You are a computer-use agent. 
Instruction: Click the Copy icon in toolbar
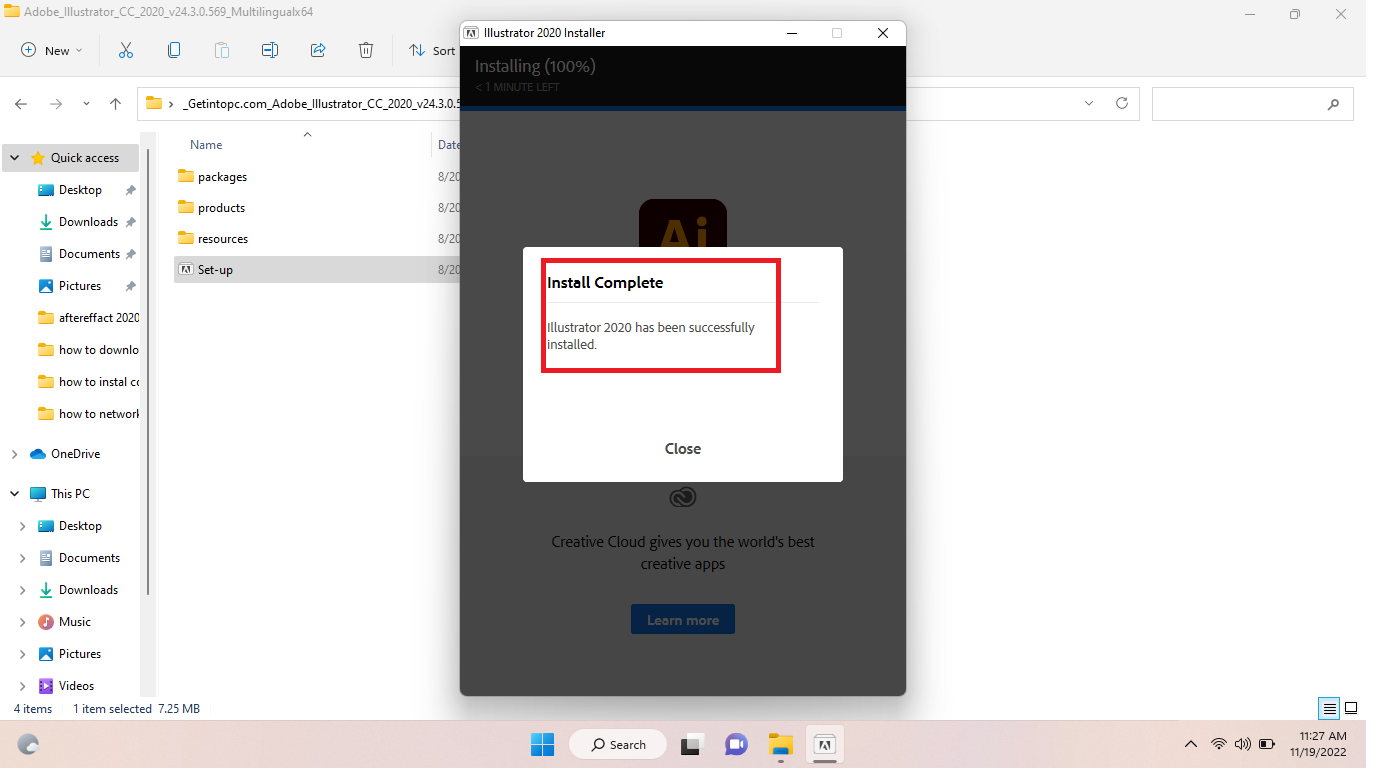tap(174, 50)
